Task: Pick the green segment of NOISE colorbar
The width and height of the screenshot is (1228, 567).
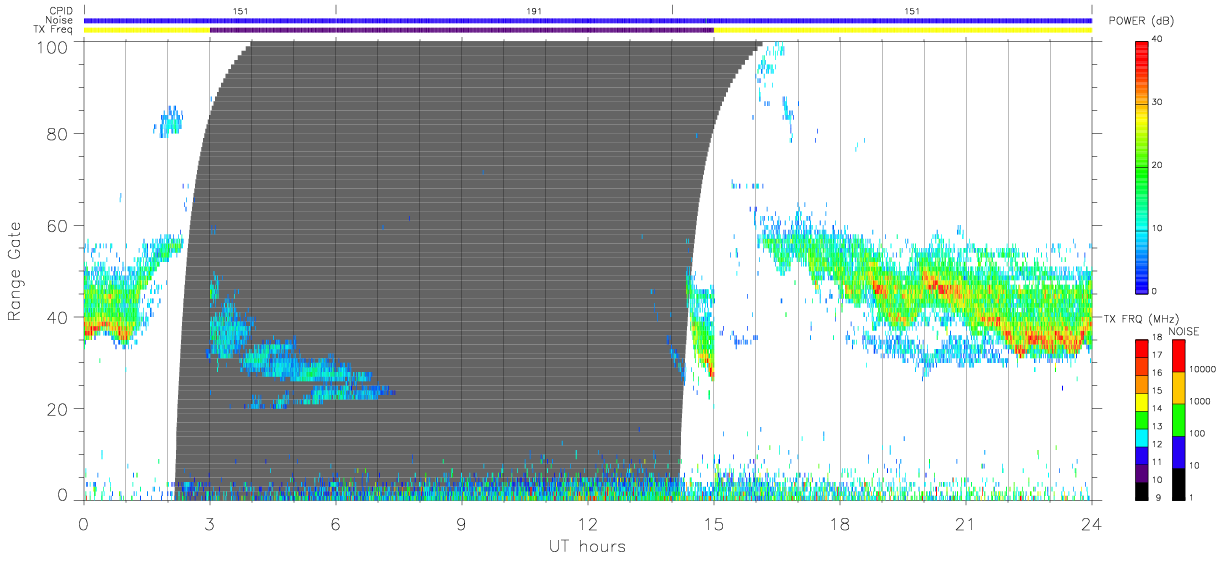Action: [1178, 420]
